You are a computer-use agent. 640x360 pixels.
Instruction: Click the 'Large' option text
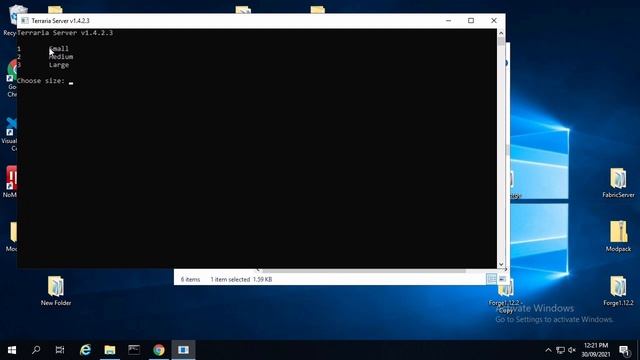[x=59, y=65]
